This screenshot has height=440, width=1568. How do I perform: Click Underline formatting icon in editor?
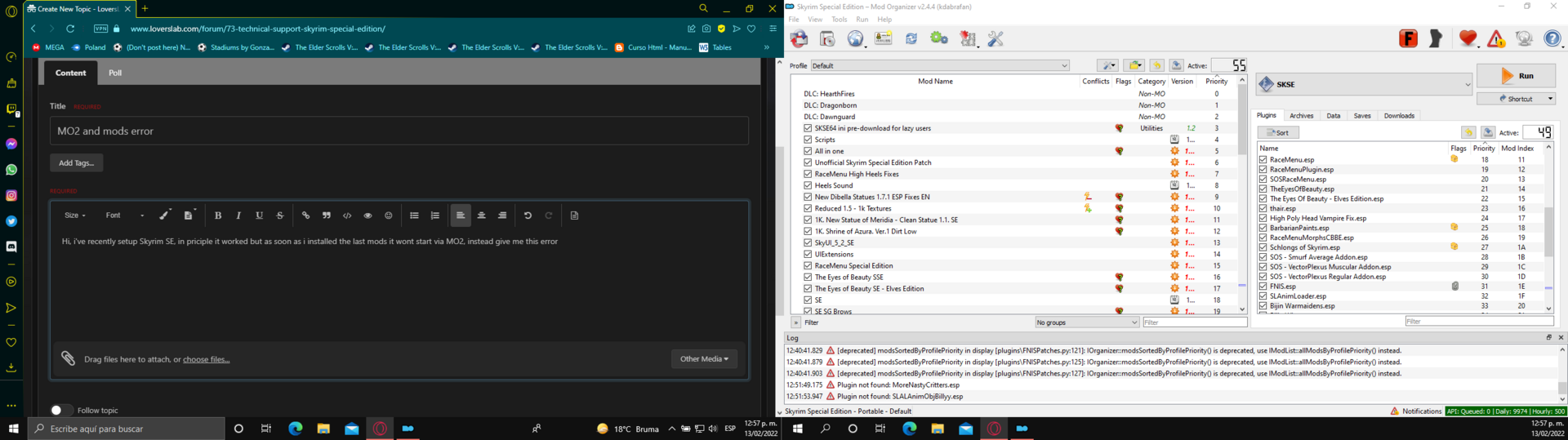[259, 216]
